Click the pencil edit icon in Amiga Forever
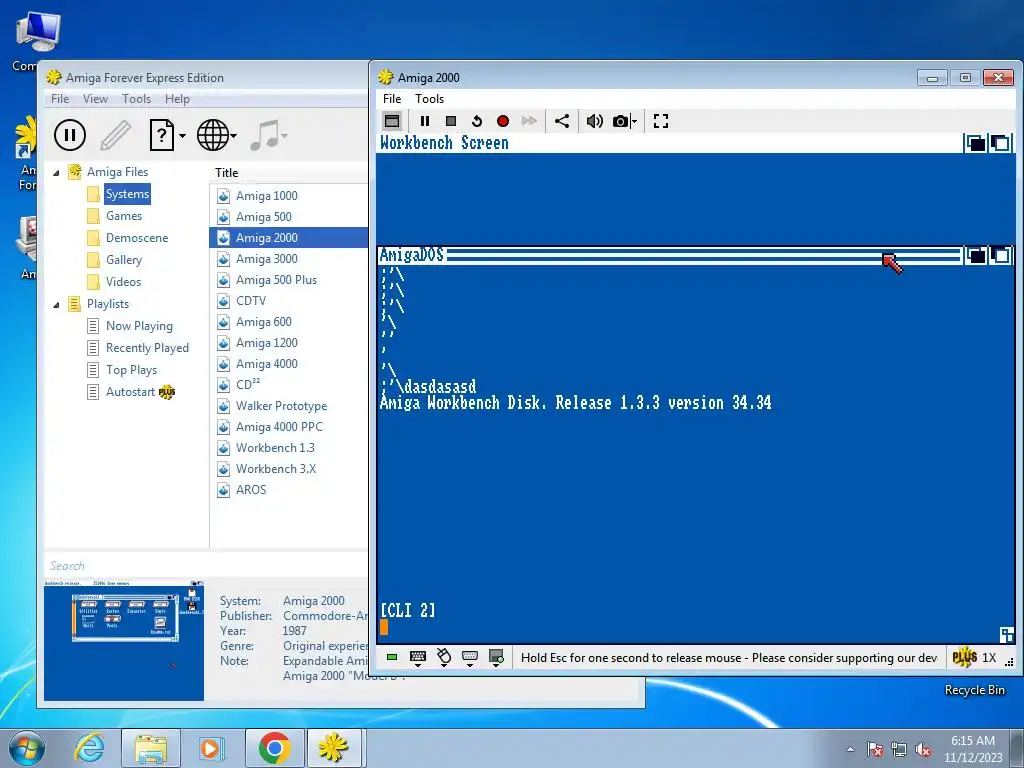Image resolution: width=1024 pixels, height=768 pixels. pyautogui.click(x=116, y=135)
